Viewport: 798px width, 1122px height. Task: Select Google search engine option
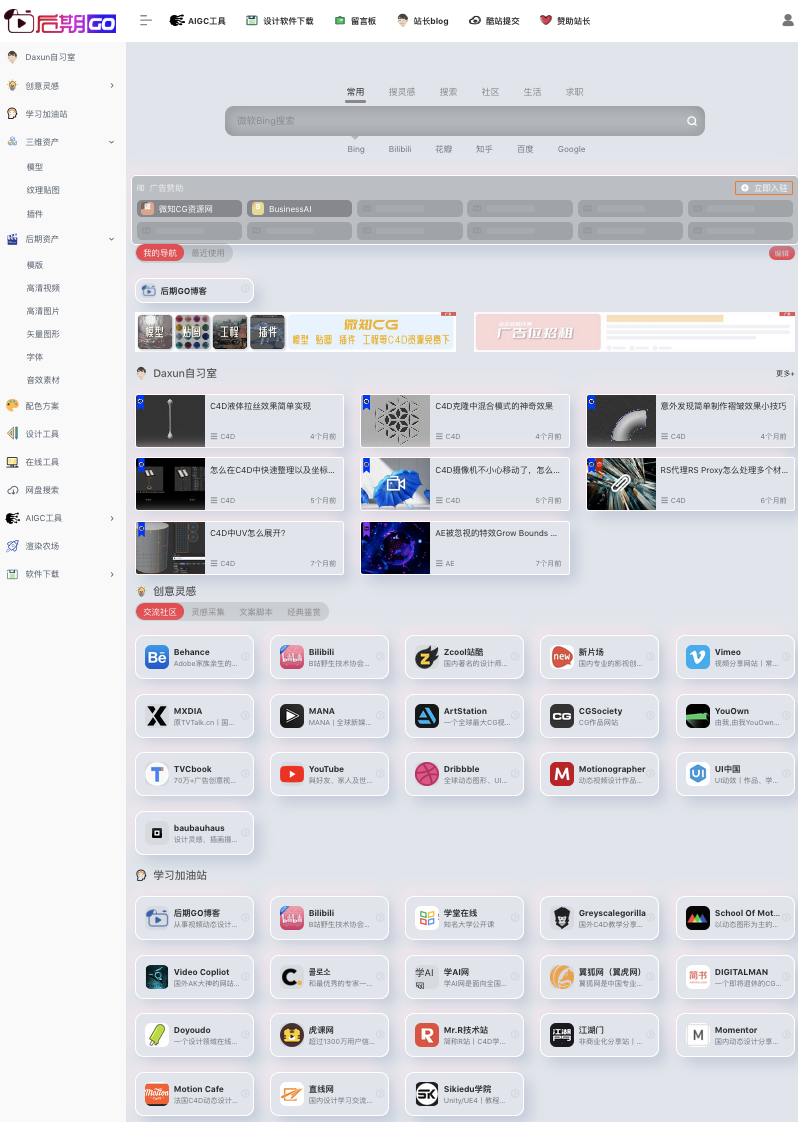click(571, 150)
